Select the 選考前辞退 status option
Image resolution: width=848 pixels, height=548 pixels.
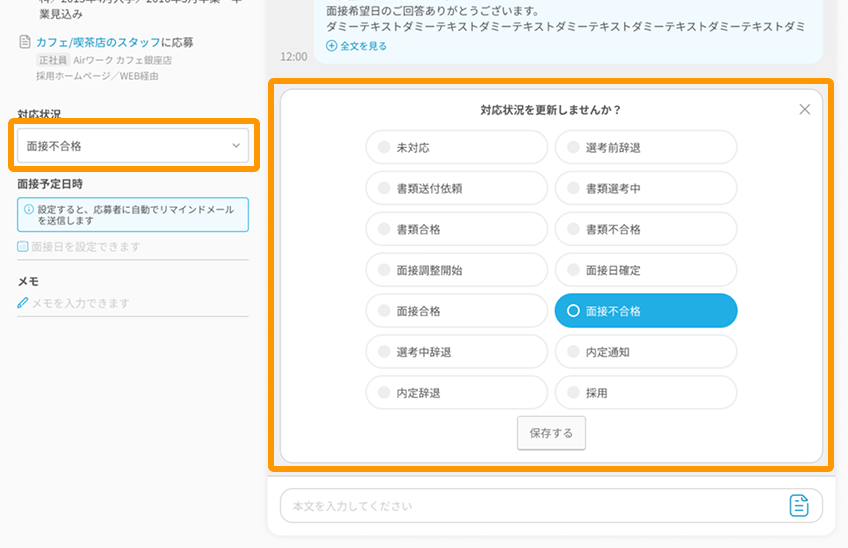[x=646, y=147]
